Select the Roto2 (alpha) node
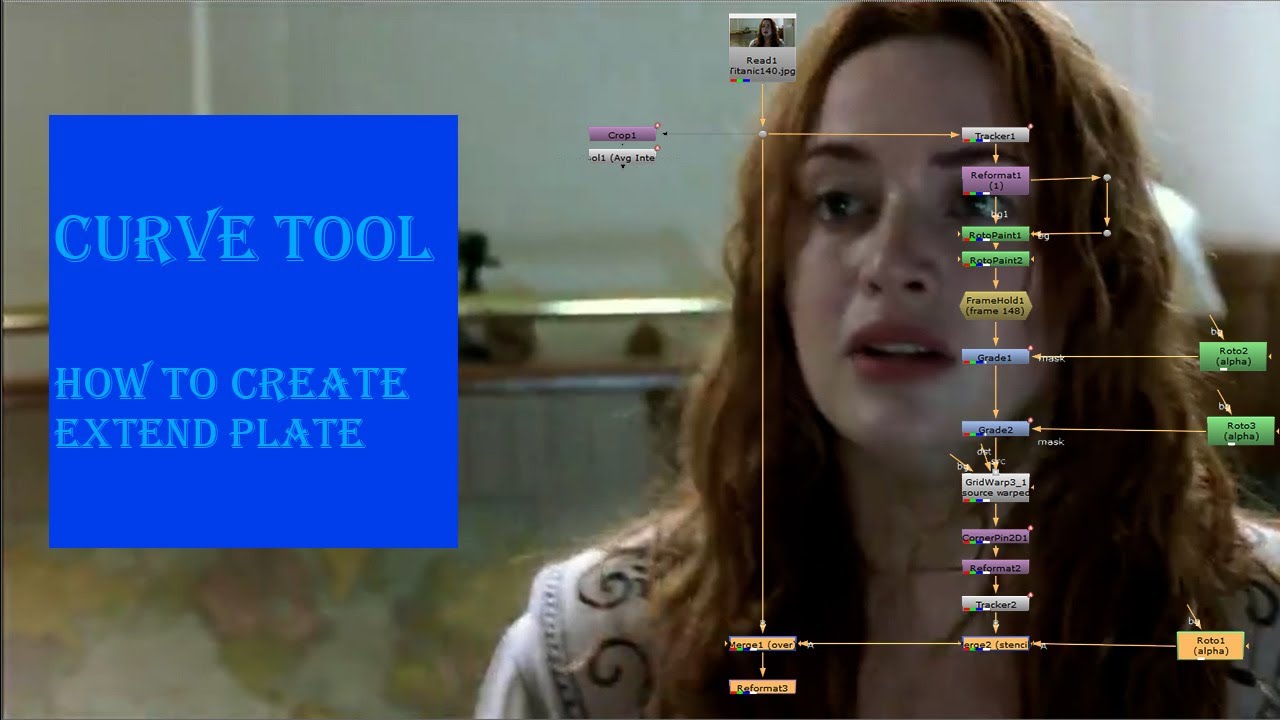The width and height of the screenshot is (1280, 720). pos(1233,356)
